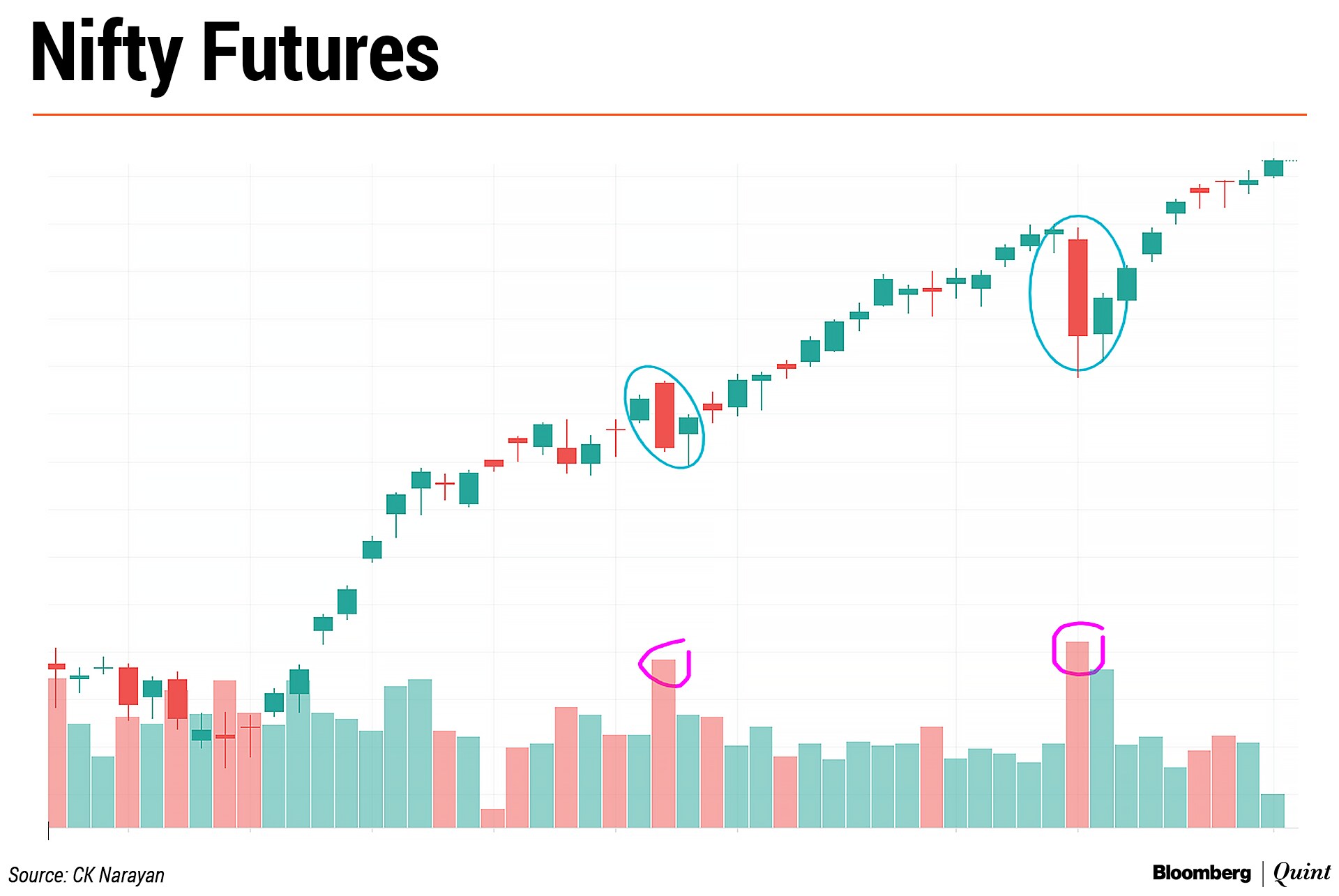Click dotted price line beside last candle
Viewport: 1339px width, 896px height.
click(x=1291, y=161)
